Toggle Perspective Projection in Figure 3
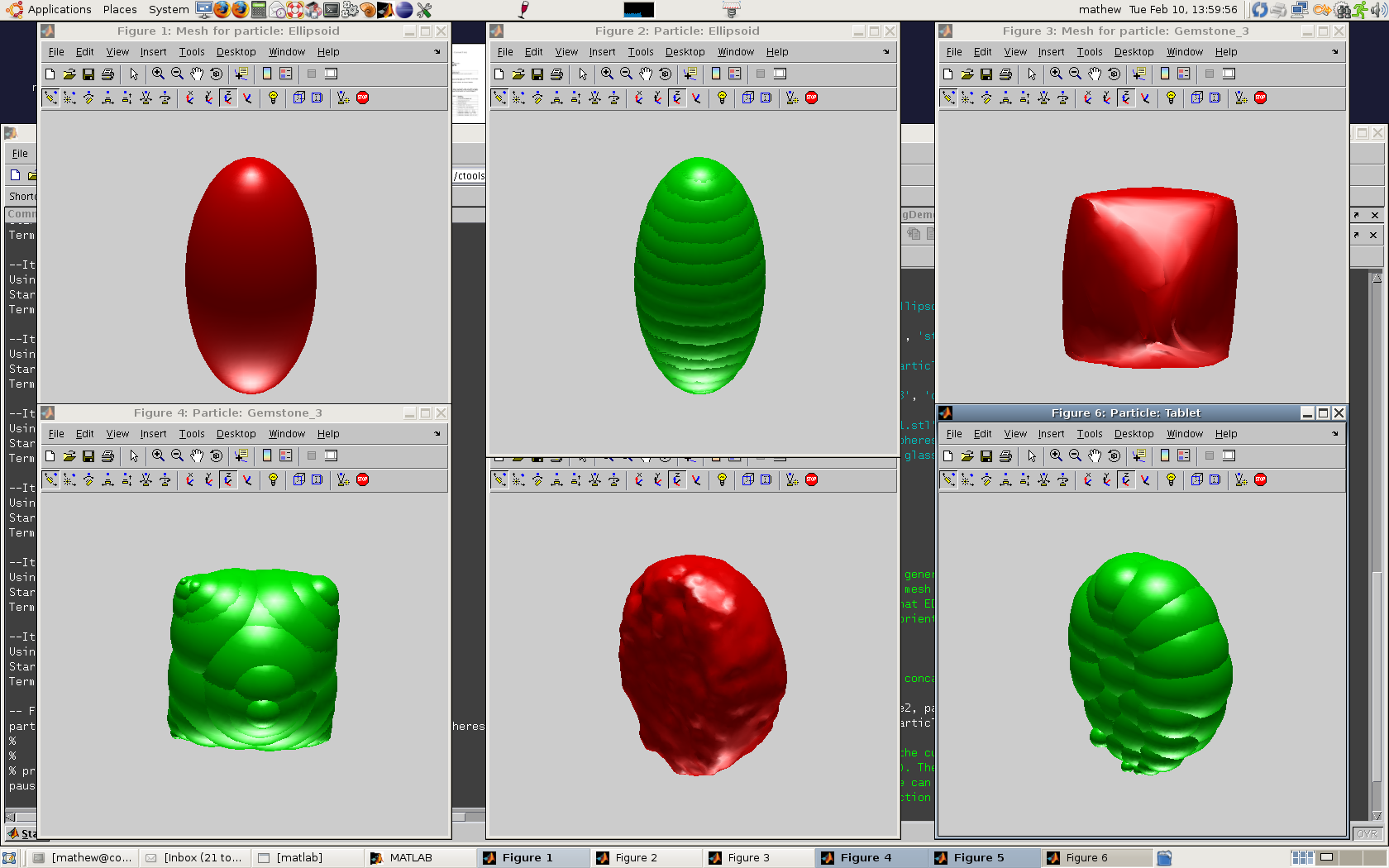 (x=1215, y=98)
